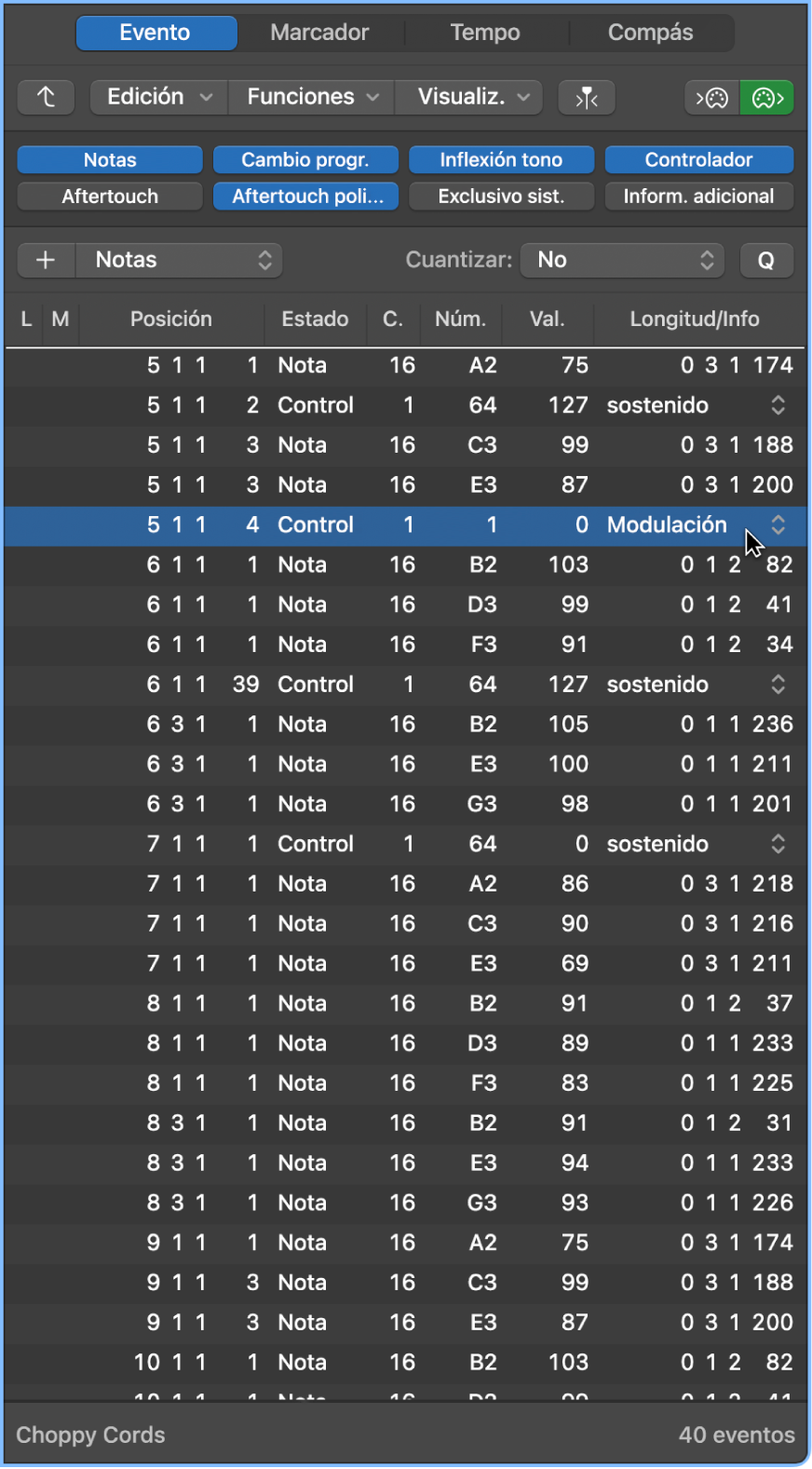This screenshot has height=1469, width=812.
Task: Switch to the Marcador tab
Action: (319, 33)
